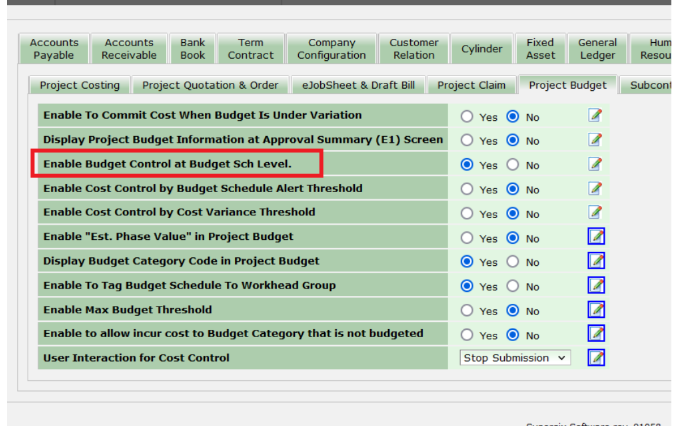Select No for Budget Control at Budget Sch Level
The height and width of the screenshot is (426, 675).
click(x=512, y=164)
